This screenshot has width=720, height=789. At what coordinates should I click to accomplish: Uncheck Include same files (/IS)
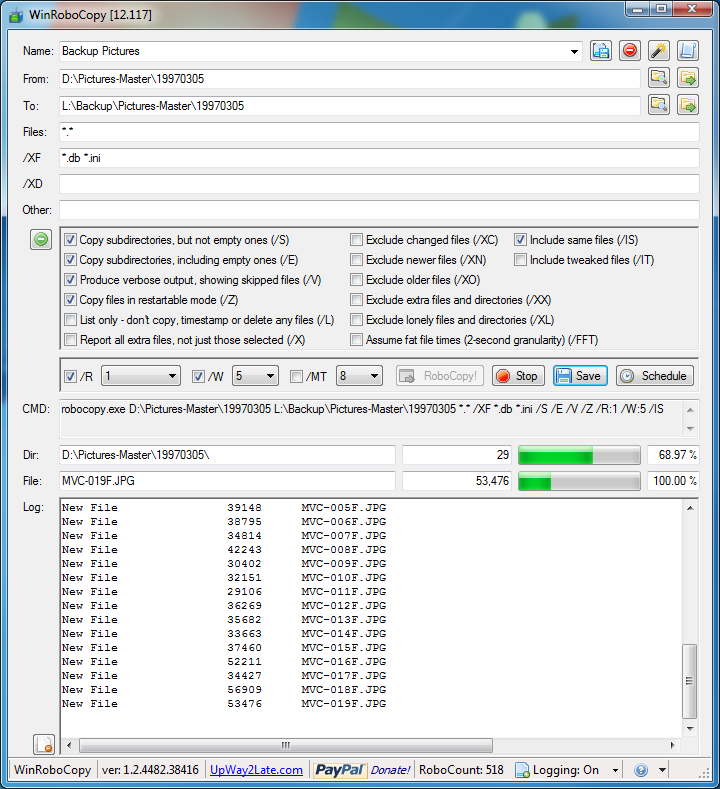coord(520,240)
